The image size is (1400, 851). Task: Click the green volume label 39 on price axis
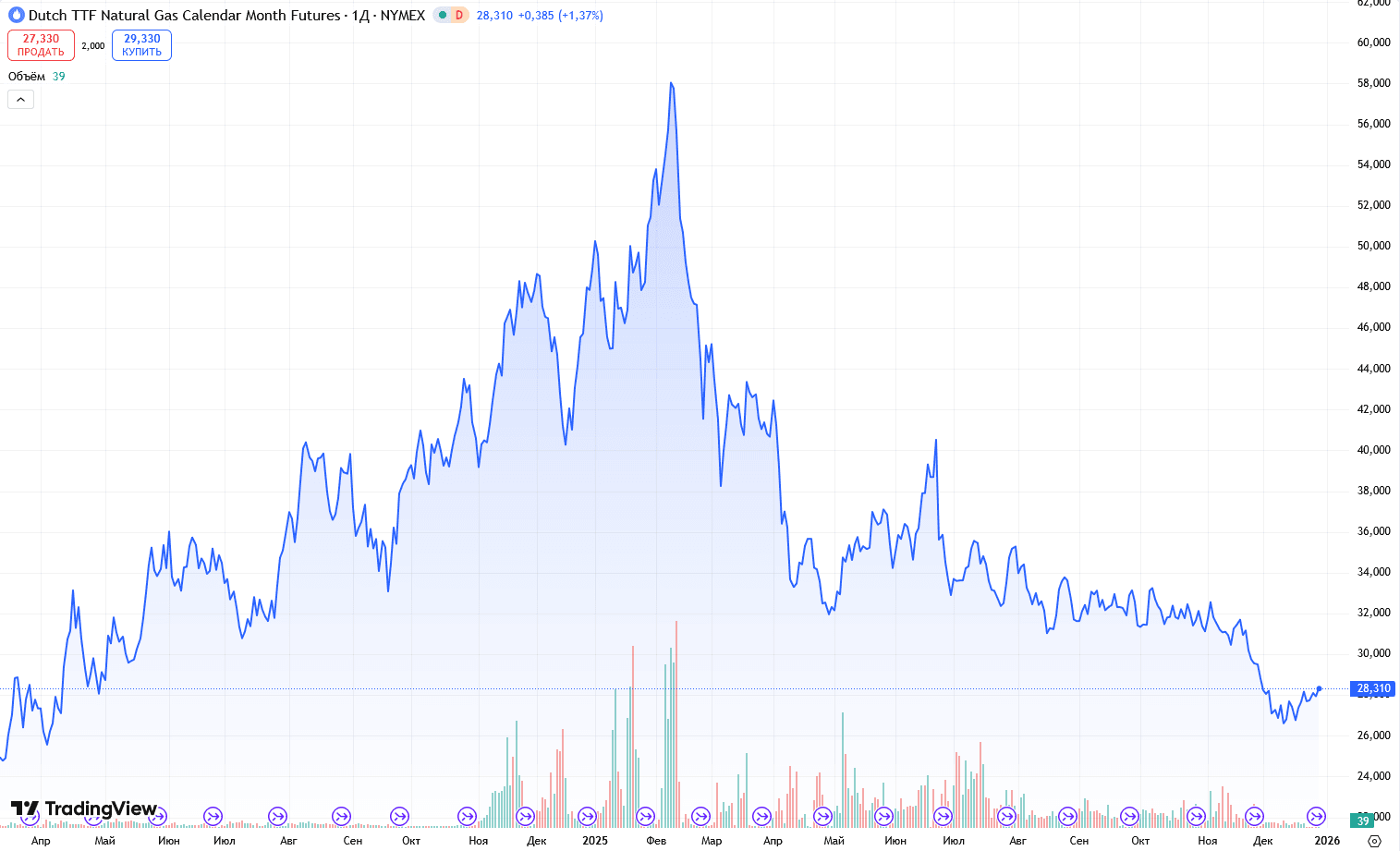pos(1363,821)
